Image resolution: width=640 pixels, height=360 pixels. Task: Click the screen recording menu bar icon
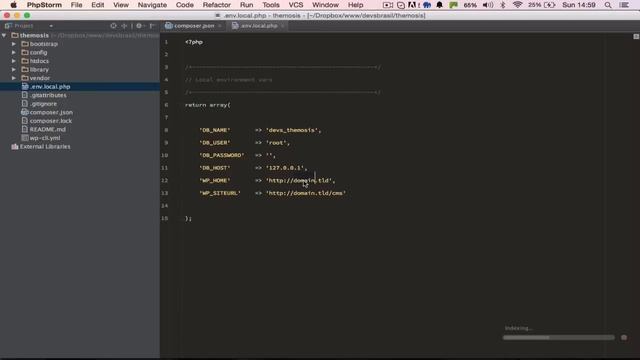click(388, 5)
